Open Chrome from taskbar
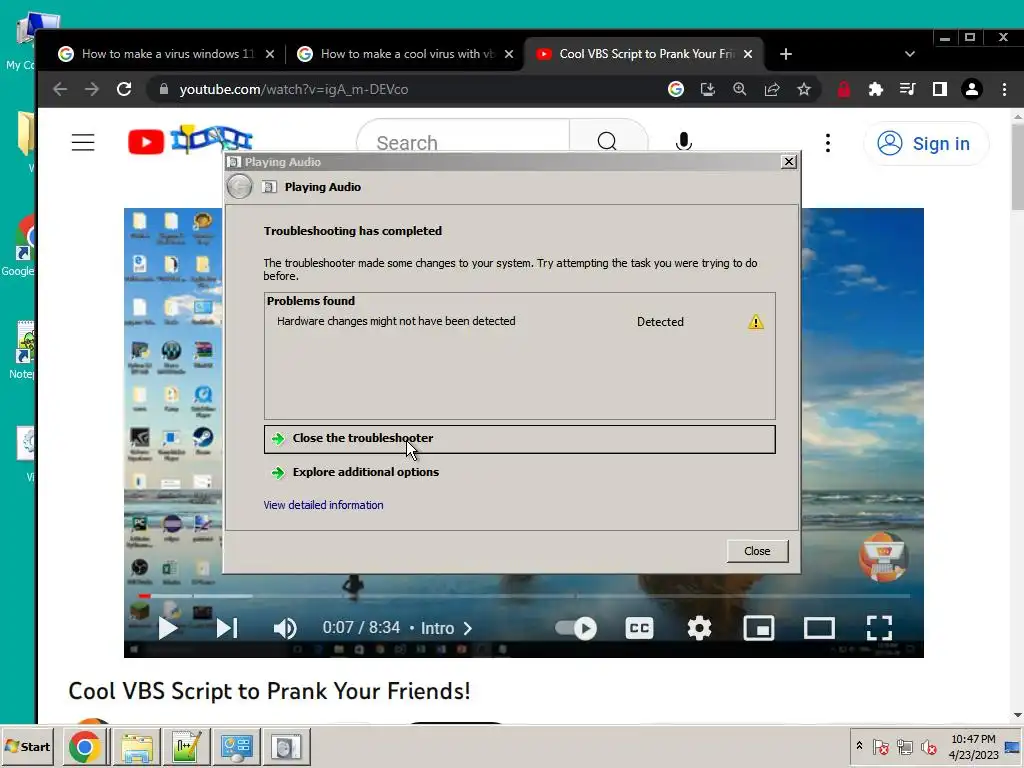Viewport: 1024px width, 768px height. [84, 746]
